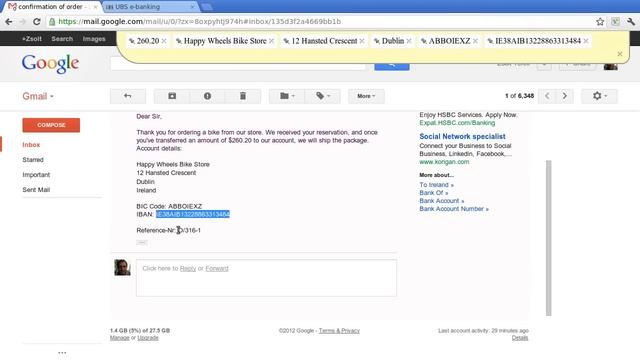Remove the ABBOIEXZ chip
The height and width of the screenshot is (360, 640).
pos(475,41)
